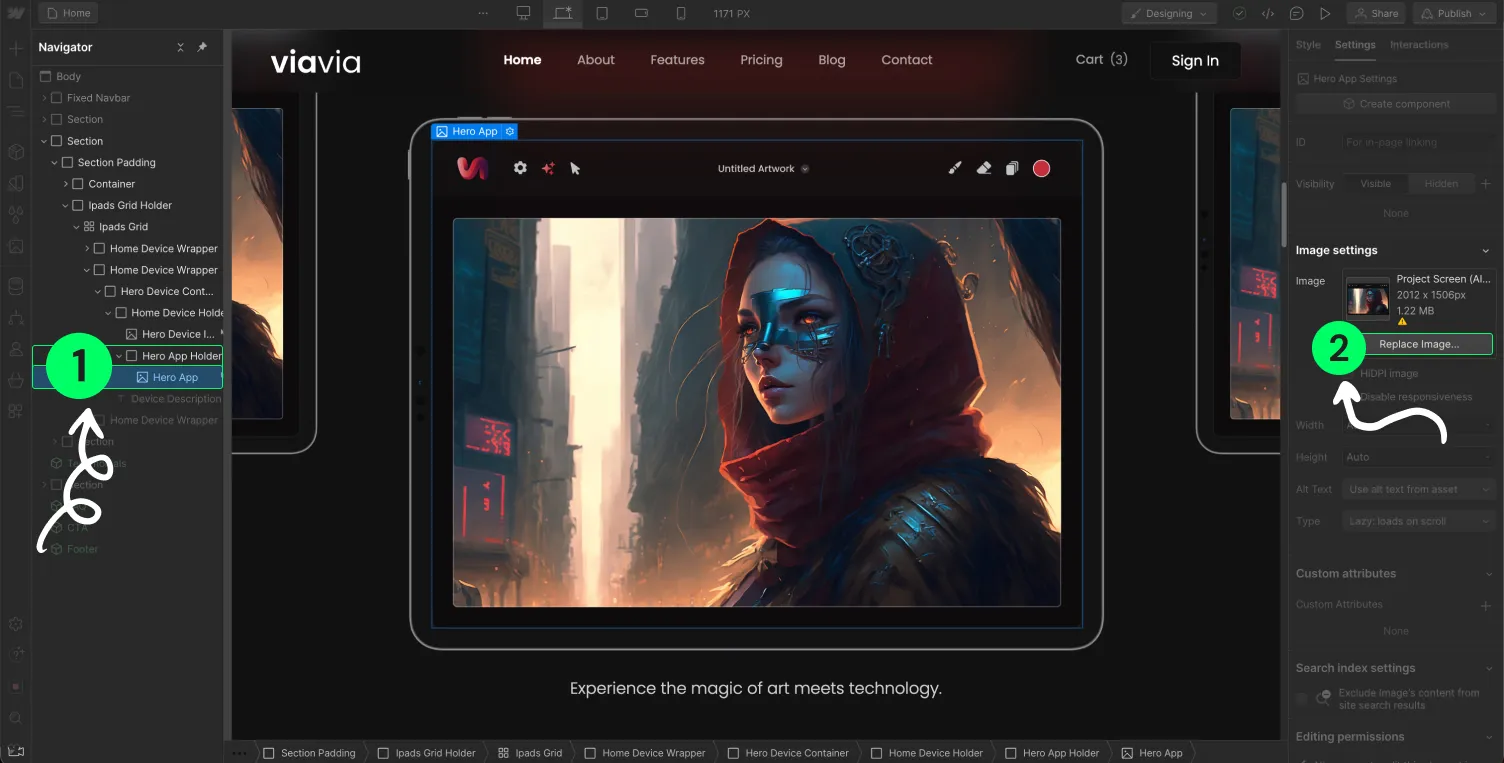
Task: Collapse the Ipads Grid Holder item
Action: pyautogui.click(x=66, y=205)
